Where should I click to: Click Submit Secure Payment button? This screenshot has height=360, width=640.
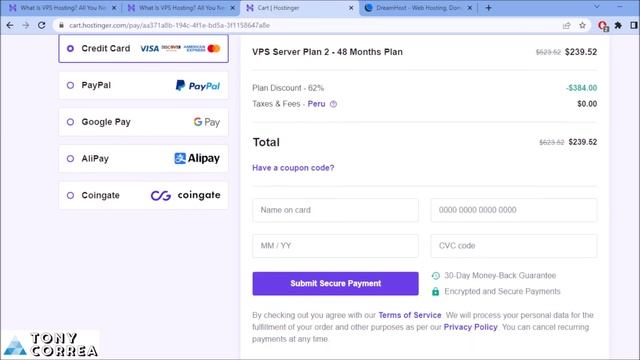tap(336, 284)
